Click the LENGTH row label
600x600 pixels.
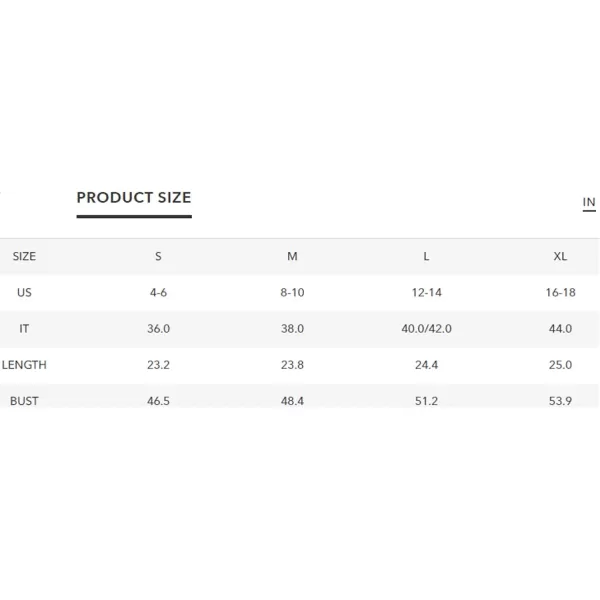[x=24, y=365]
